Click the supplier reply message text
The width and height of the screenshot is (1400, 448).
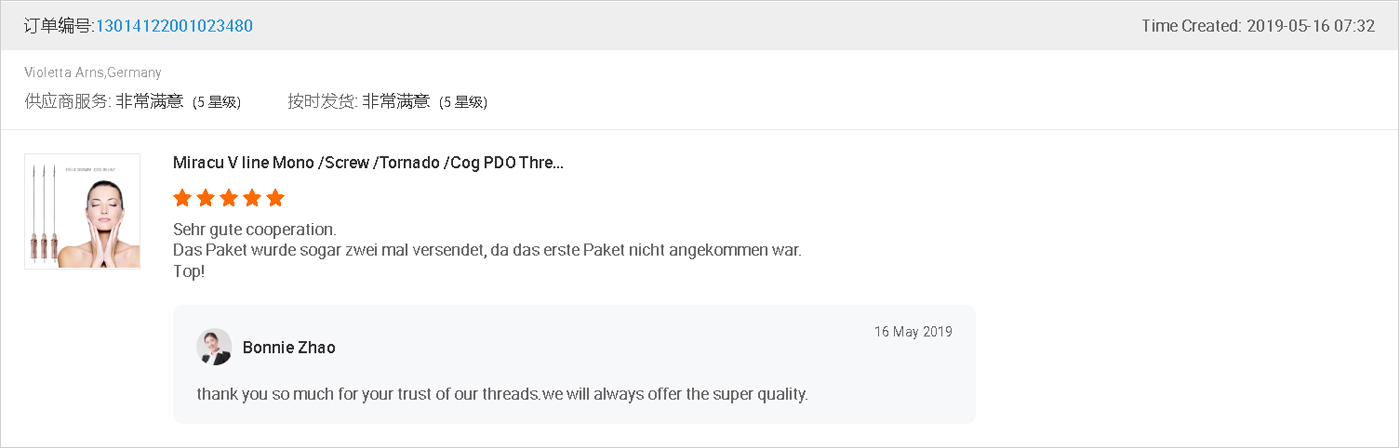click(x=502, y=394)
